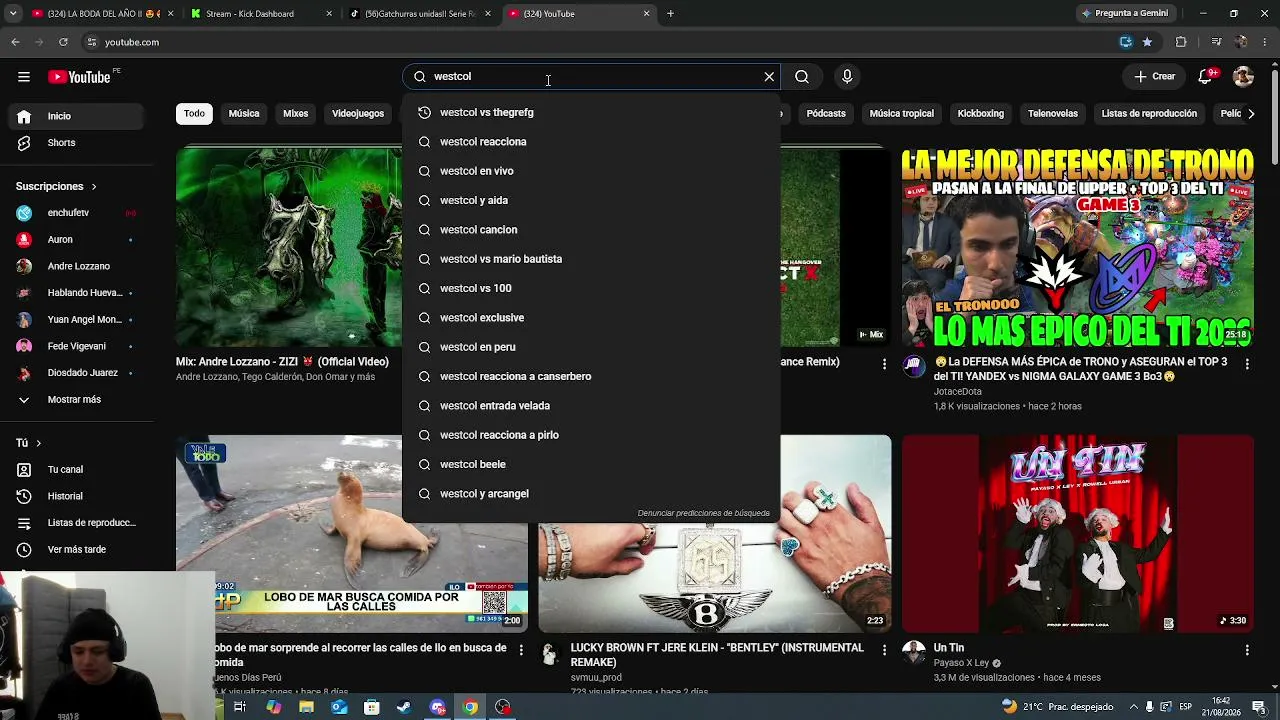Open the browser extensions puzzle icon
Image resolution: width=1280 pixels, height=720 pixels.
click(x=1181, y=42)
